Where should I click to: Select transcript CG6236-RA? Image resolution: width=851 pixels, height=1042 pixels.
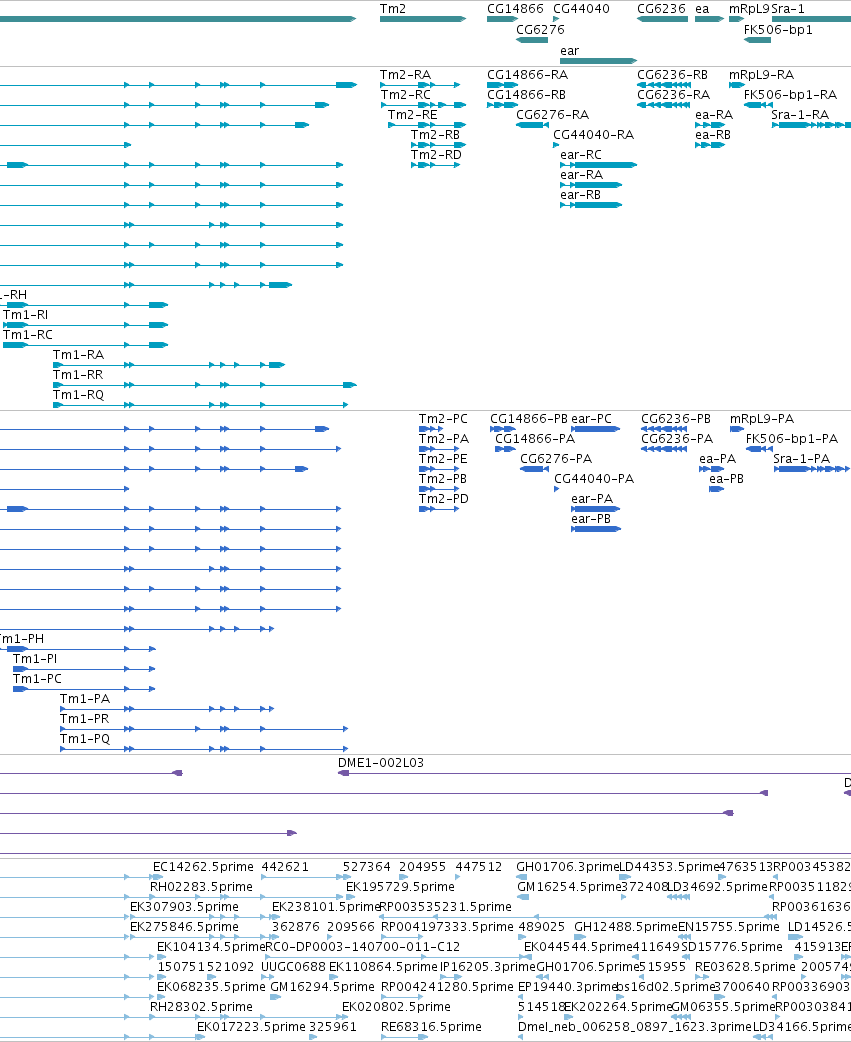pos(674,95)
